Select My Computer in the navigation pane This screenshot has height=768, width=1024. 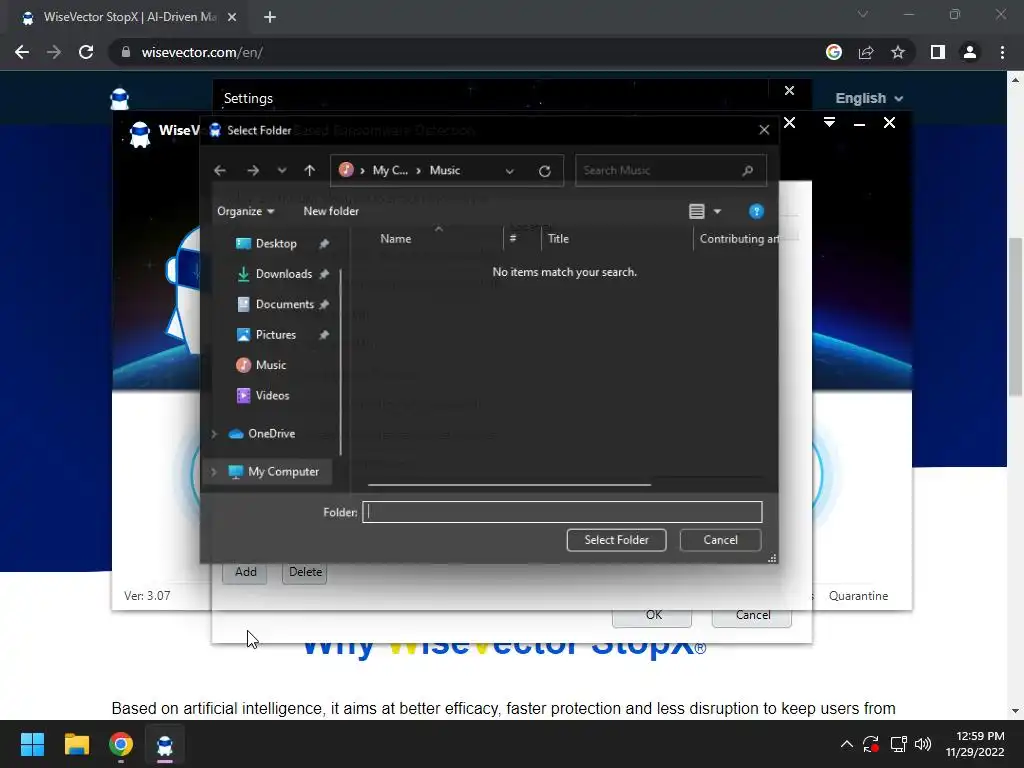point(283,472)
